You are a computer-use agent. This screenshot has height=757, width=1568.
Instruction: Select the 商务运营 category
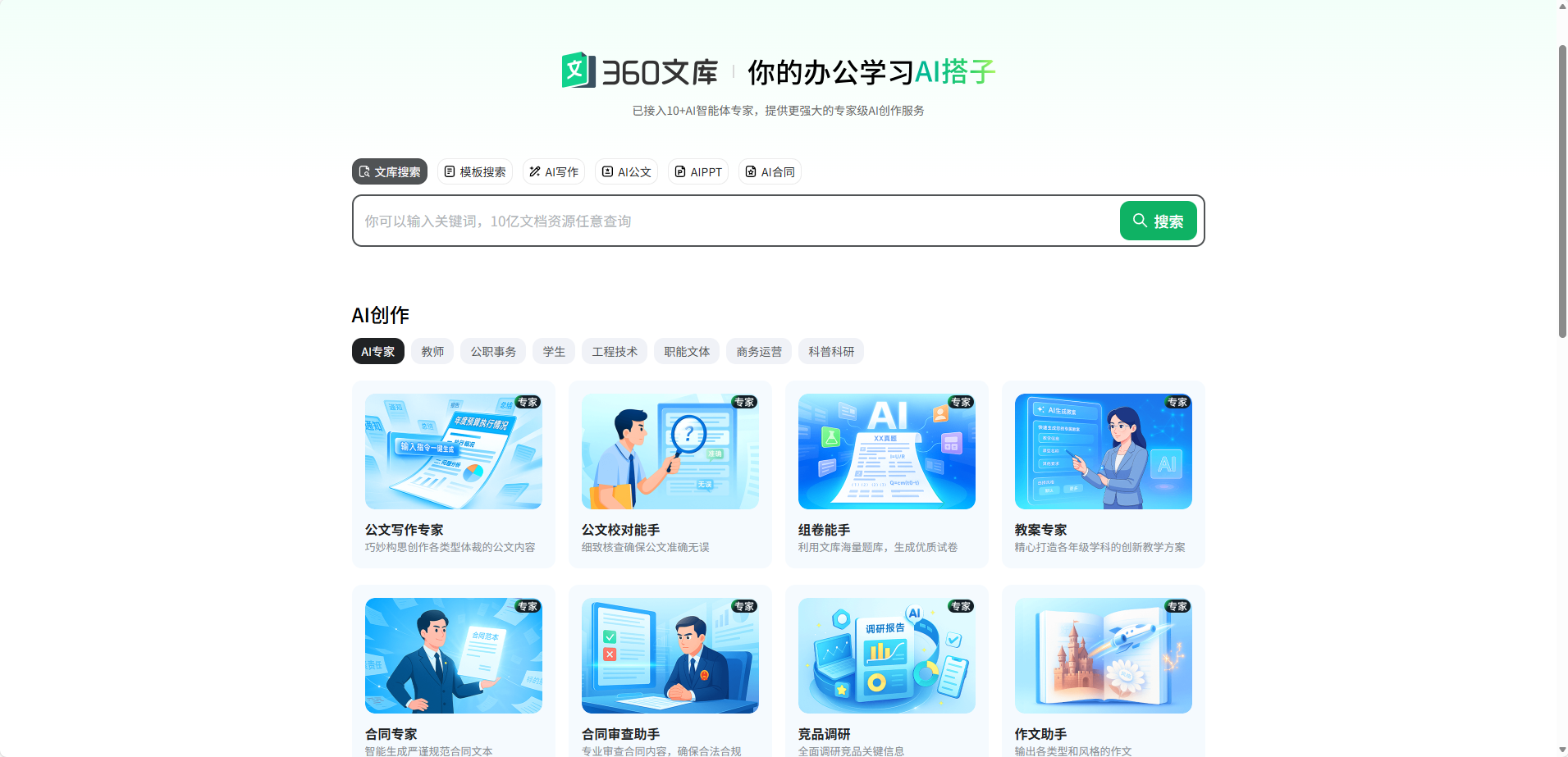click(759, 351)
